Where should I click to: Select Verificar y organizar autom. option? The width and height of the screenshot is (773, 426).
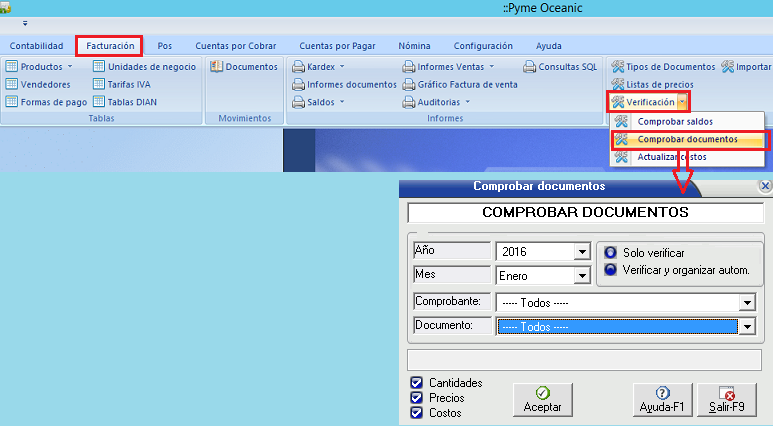point(610,270)
